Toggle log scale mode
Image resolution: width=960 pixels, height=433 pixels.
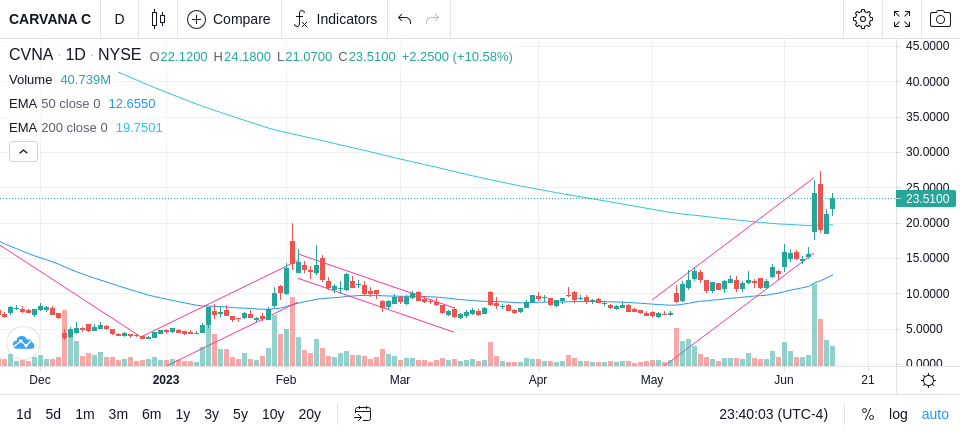click(898, 414)
